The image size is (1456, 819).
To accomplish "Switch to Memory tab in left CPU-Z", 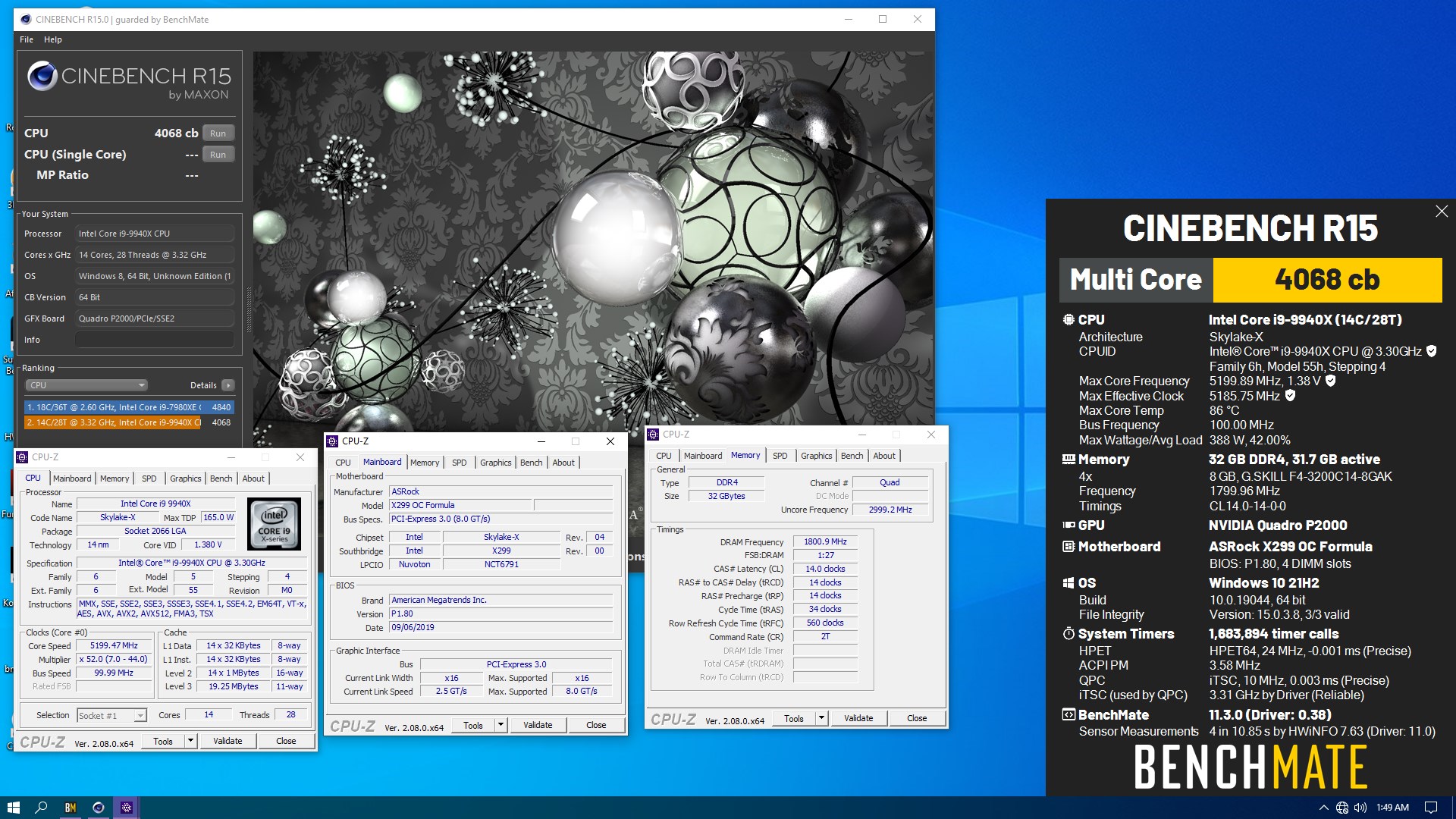I will click(x=115, y=479).
